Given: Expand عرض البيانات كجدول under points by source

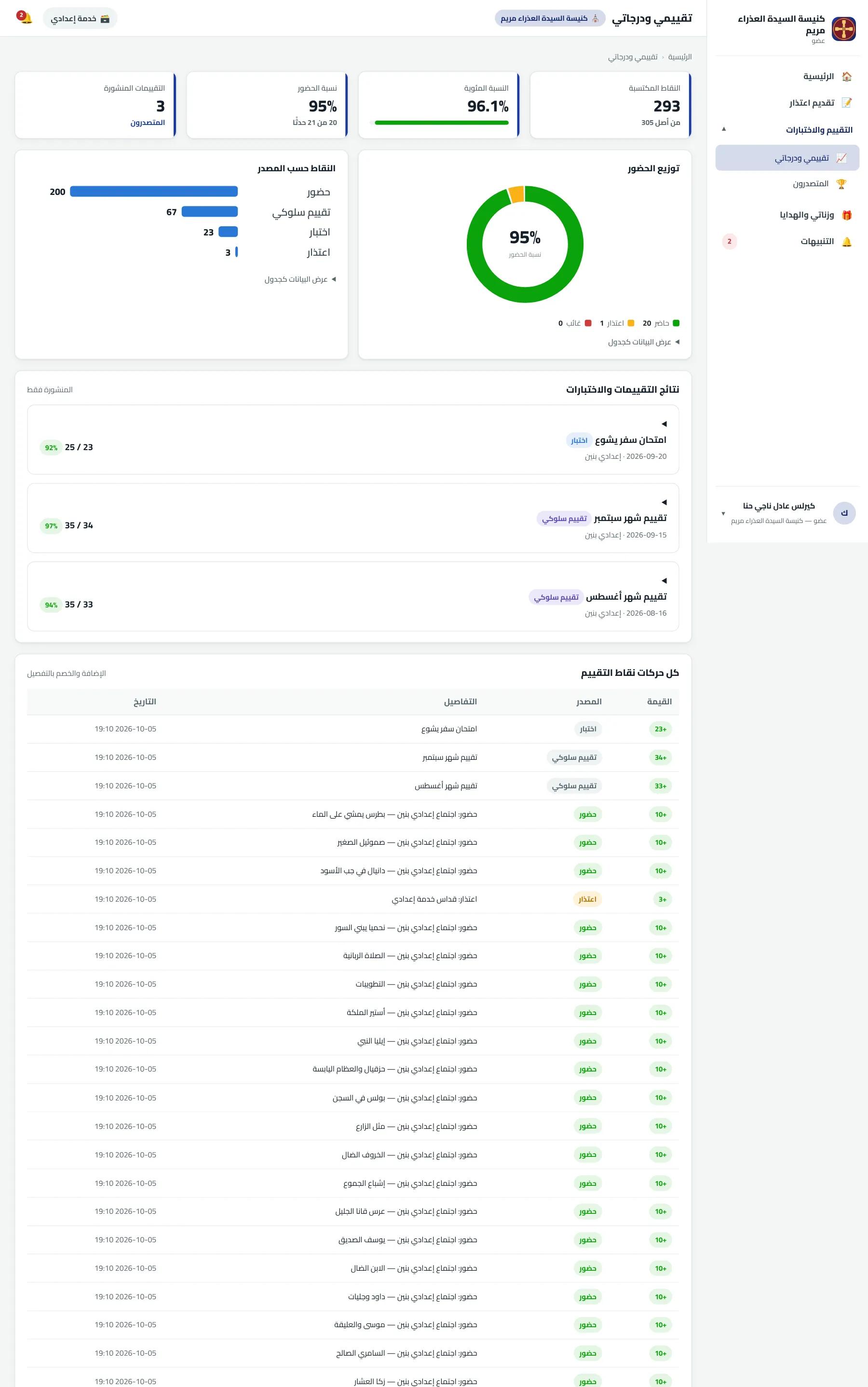Looking at the screenshot, I should (300, 280).
